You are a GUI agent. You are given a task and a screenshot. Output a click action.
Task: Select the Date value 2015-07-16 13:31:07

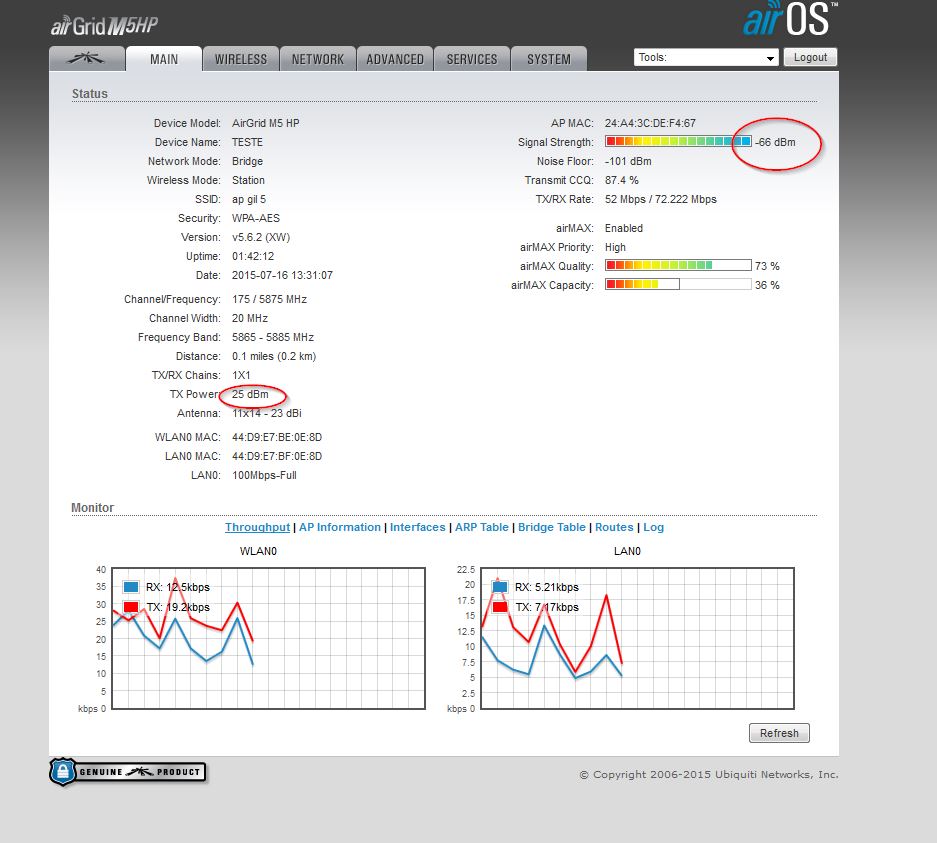(x=282, y=275)
